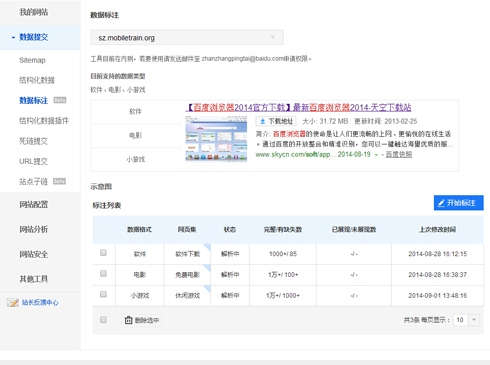This screenshot has width=490, height=365.
Task: Click the 下载地址 download button
Action: [276, 121]
